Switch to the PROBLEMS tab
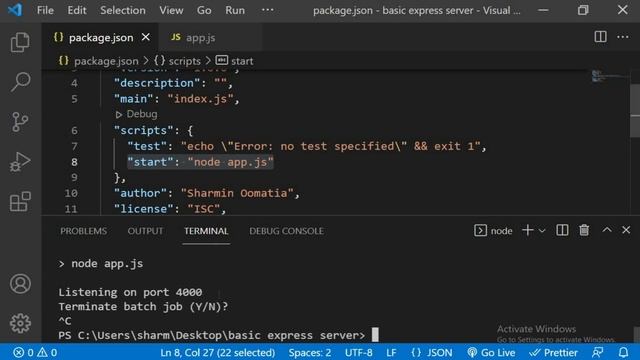 pyautogui.click(x=84, y=231)
